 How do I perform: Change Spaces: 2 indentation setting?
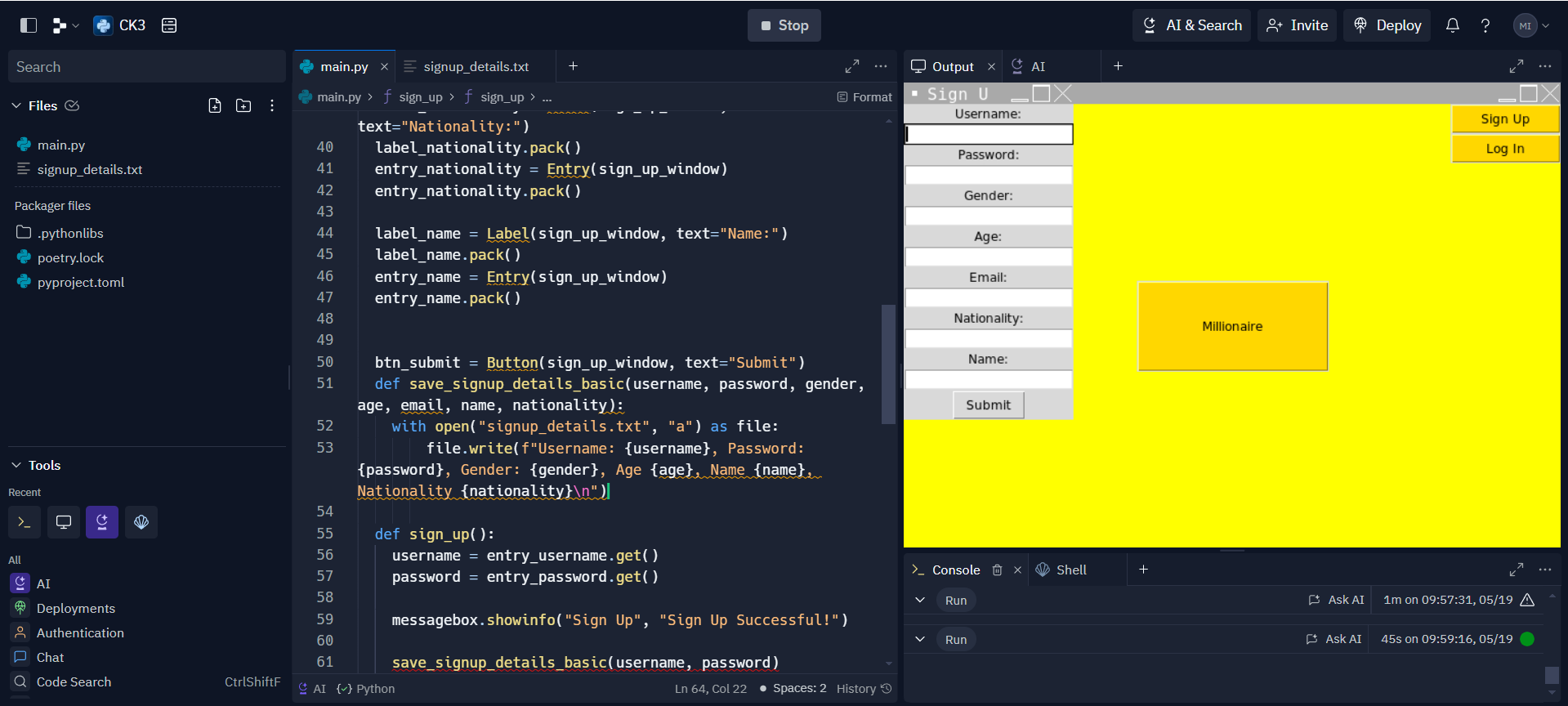[x=799, y=689]
